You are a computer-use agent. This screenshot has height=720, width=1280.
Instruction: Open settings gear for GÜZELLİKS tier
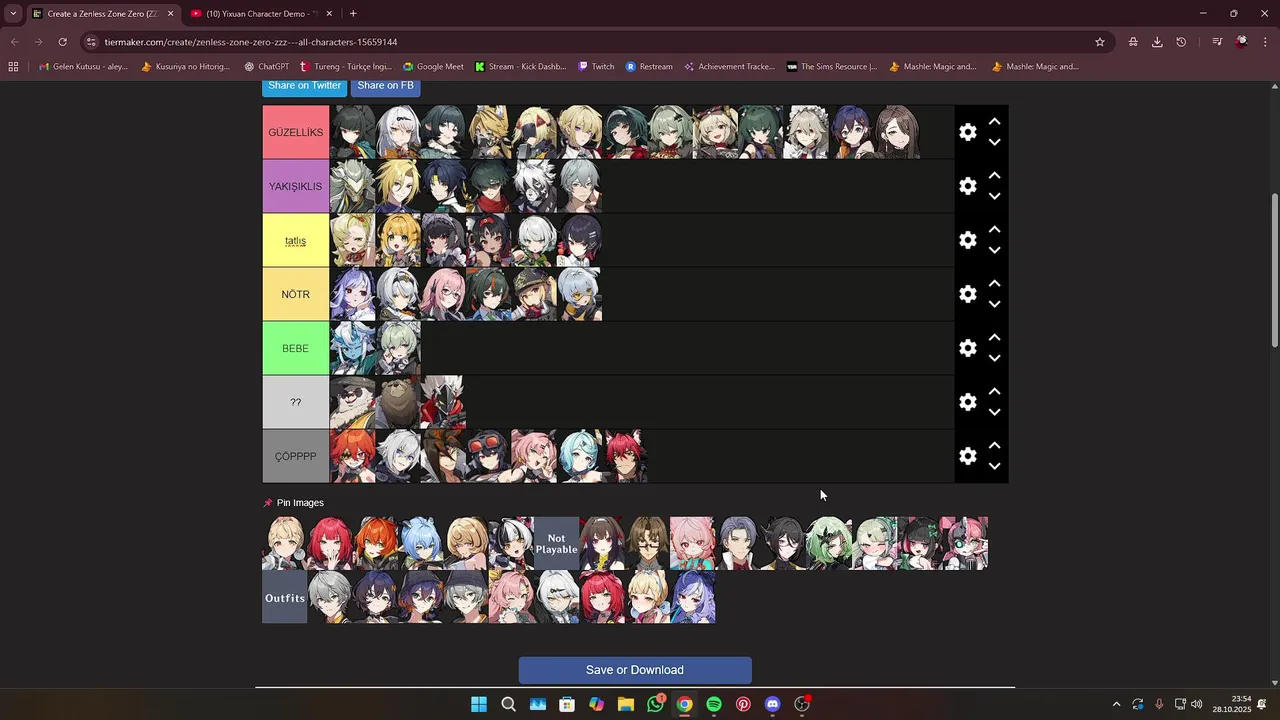click(967, 132)
